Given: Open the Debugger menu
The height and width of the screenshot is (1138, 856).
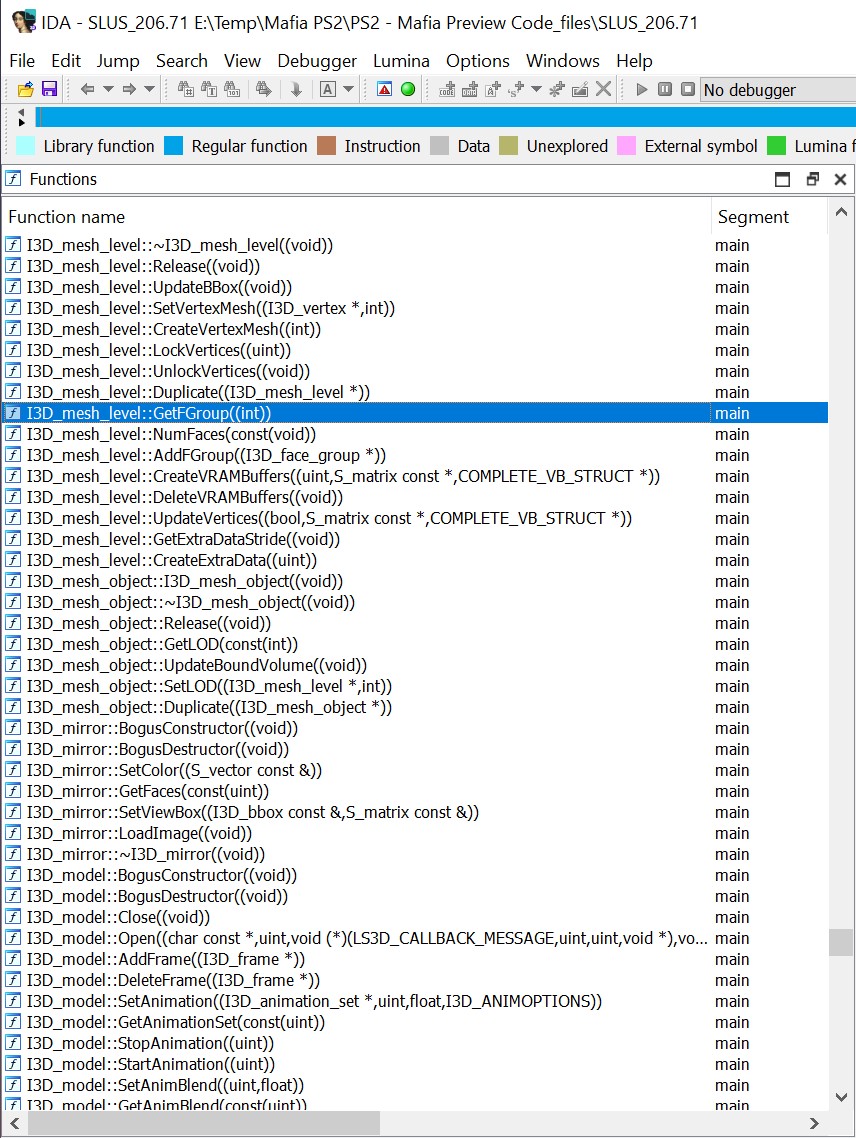Looking at the screenshot, I should click(x=317, y=61).
